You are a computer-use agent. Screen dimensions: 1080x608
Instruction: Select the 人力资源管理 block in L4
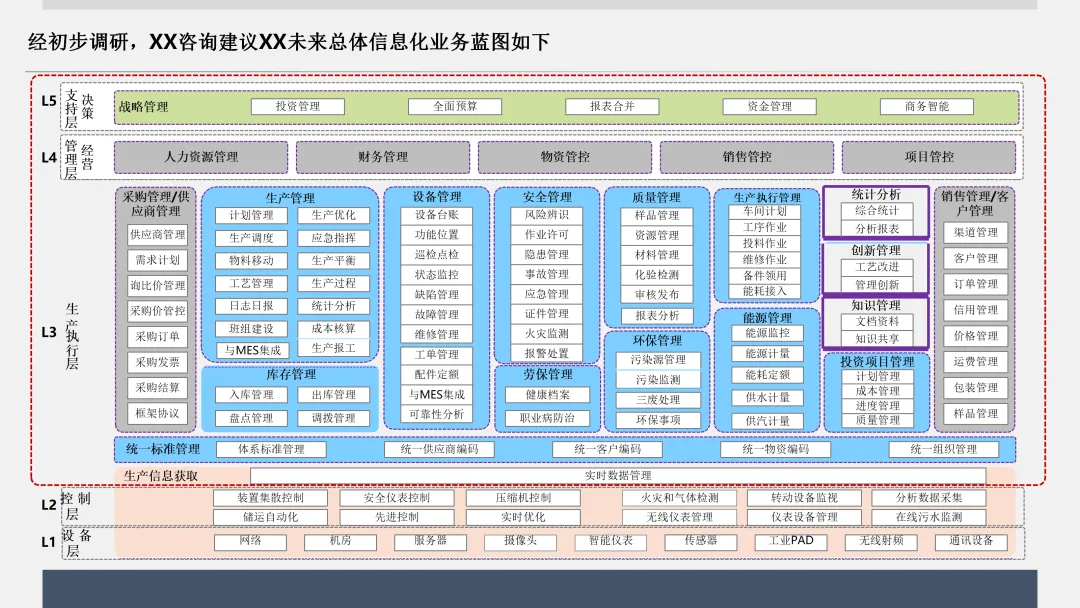(x=201, y=157)
